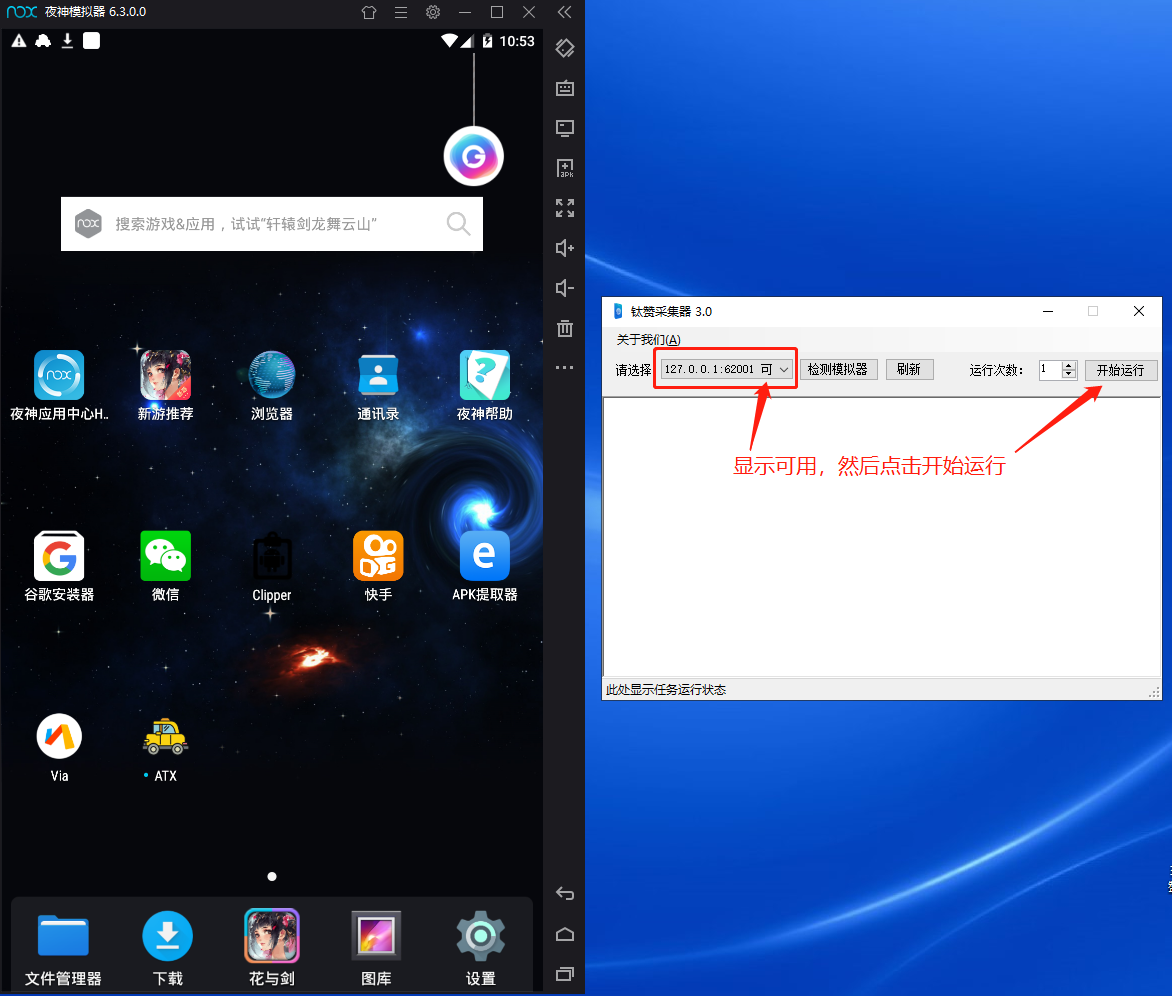Screen dimensions: 1172x996
Task: Open Nox keyboard mapping icon
Action: [565, 88]
